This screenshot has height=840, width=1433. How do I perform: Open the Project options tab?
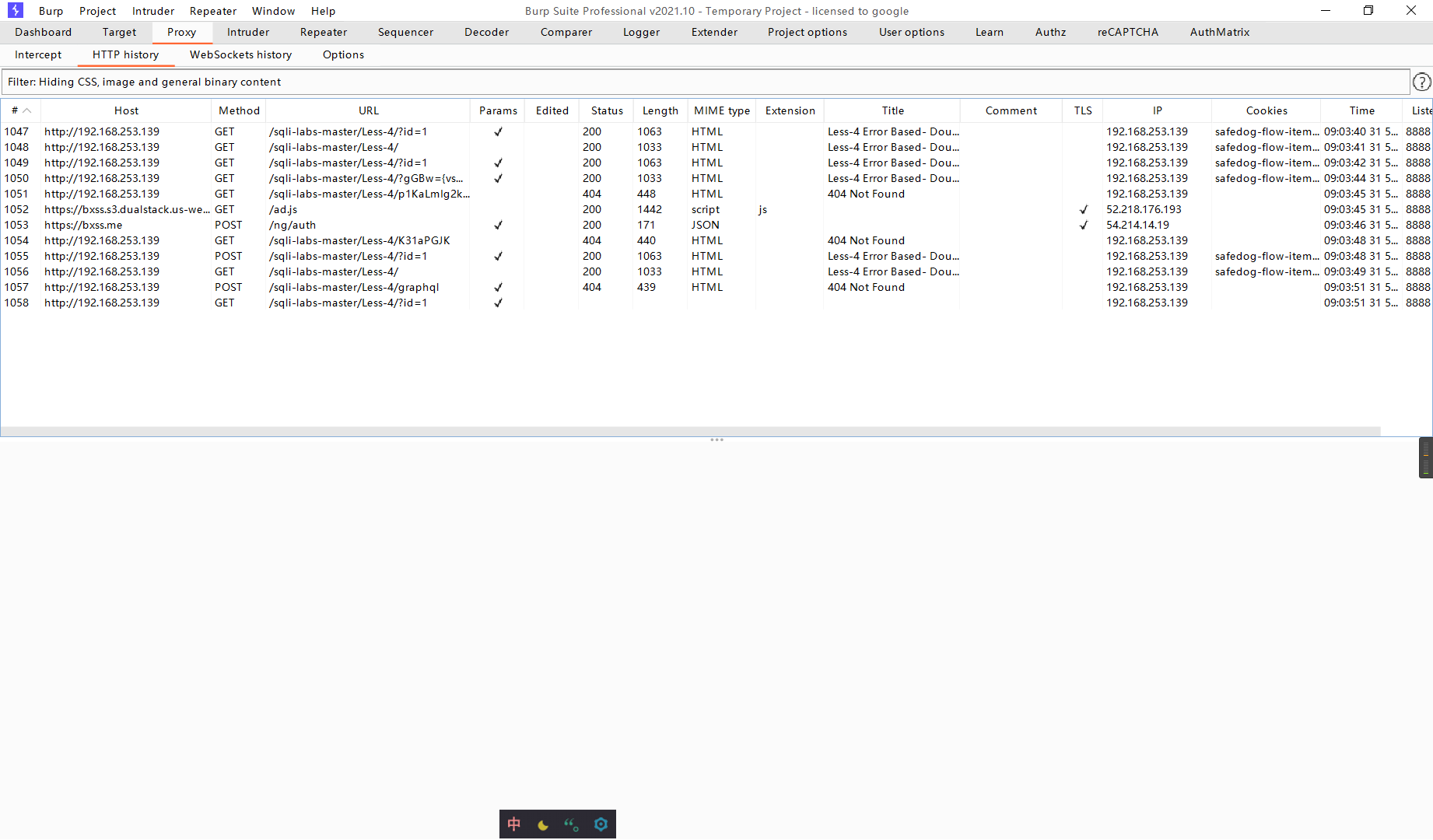(808, 32)
